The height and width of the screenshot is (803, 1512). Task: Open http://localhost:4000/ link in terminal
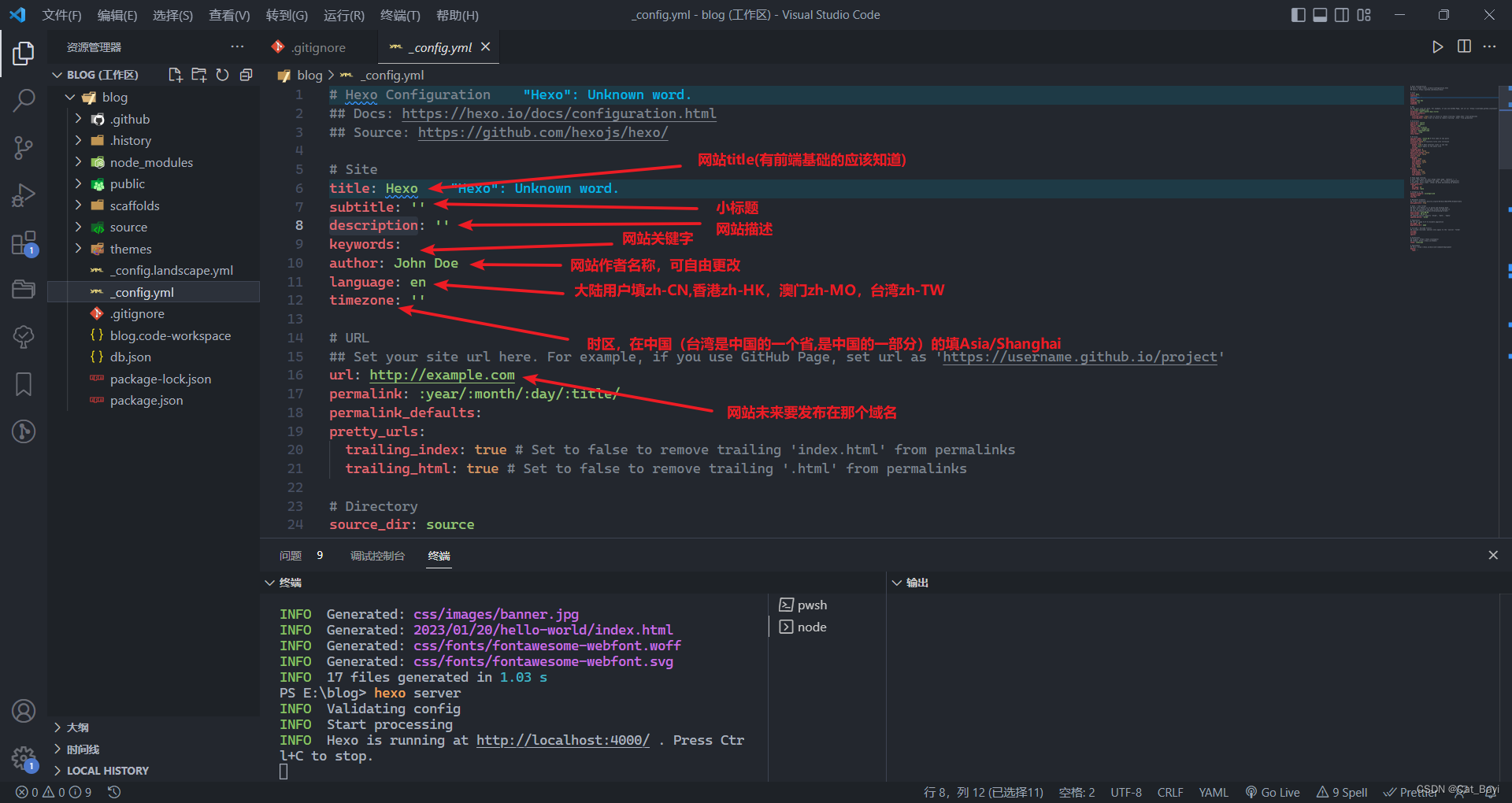562,740
